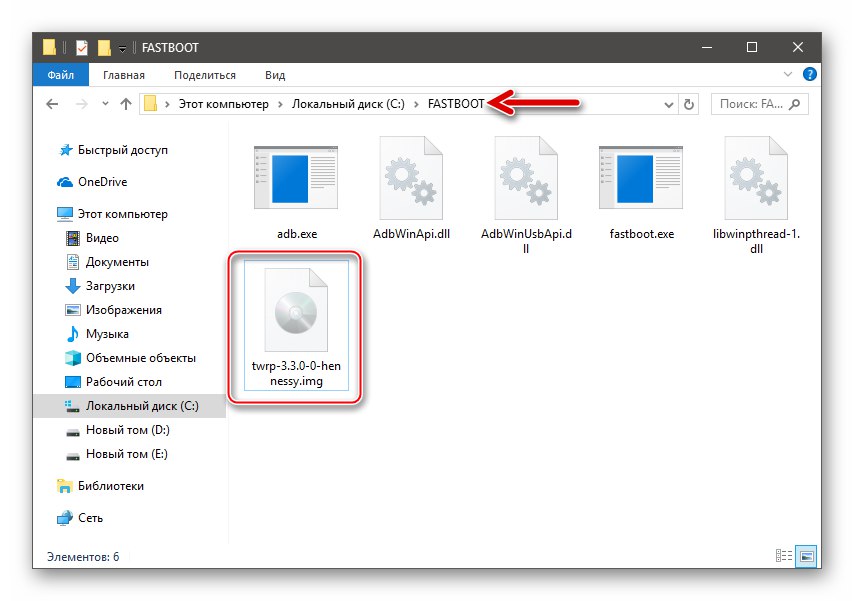Open Объемные объекты in navigation pane
The height and width of the screenshot is (601, 854).
pyautogui.click(x=141, y=358)
